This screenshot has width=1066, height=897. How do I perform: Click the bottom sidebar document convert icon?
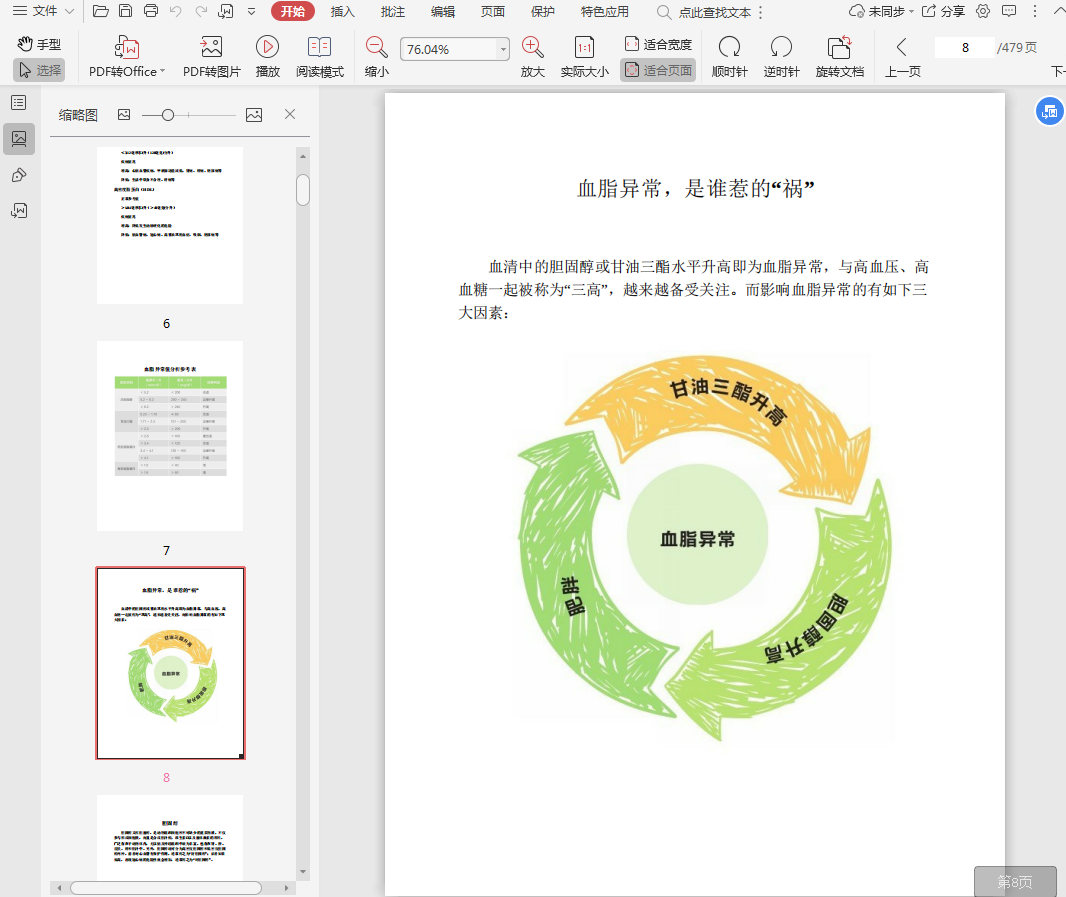[x=19, y=211]
